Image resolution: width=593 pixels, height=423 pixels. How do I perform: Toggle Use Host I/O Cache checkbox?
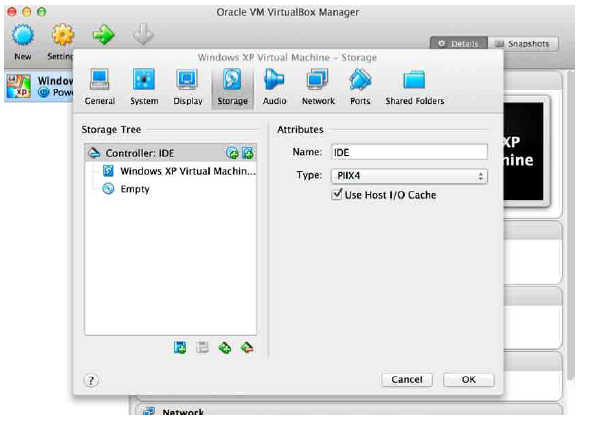[337, 194]
